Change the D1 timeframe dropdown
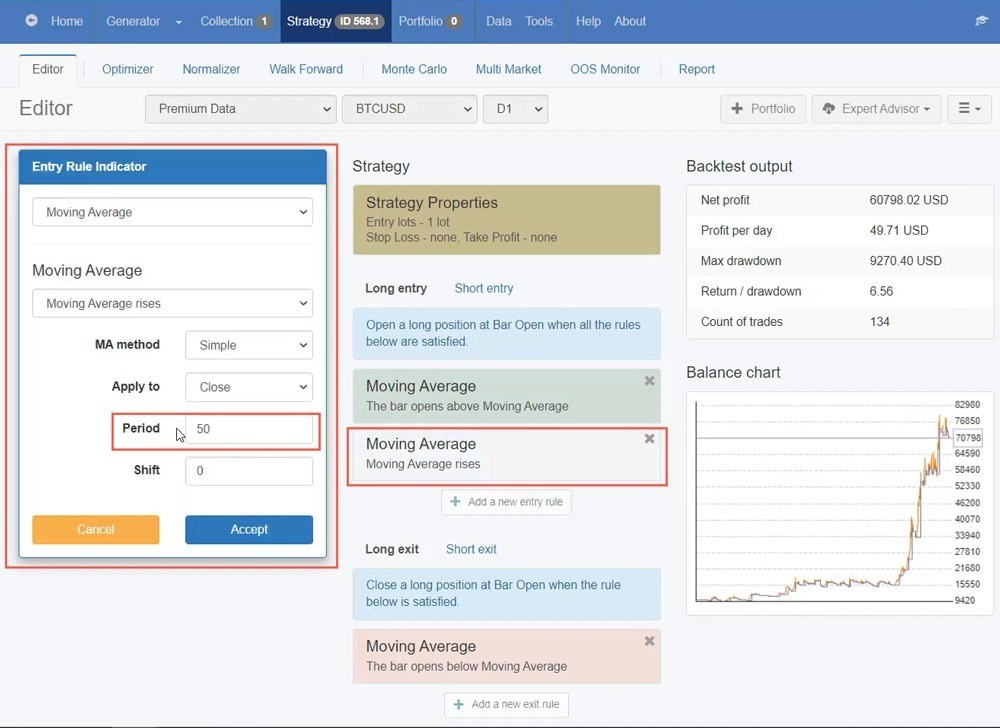Screen dimensions: 1000x728 click(x=515, y=109)
